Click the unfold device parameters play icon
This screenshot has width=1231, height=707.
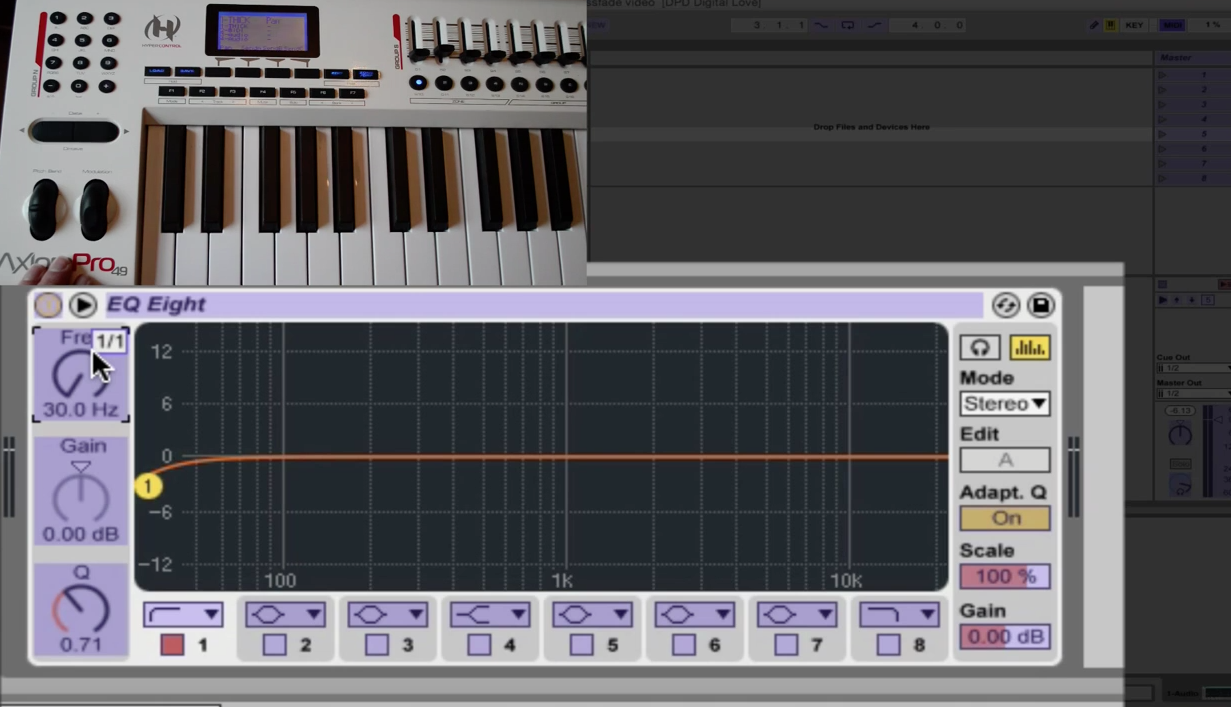click(x=83, y=305)
